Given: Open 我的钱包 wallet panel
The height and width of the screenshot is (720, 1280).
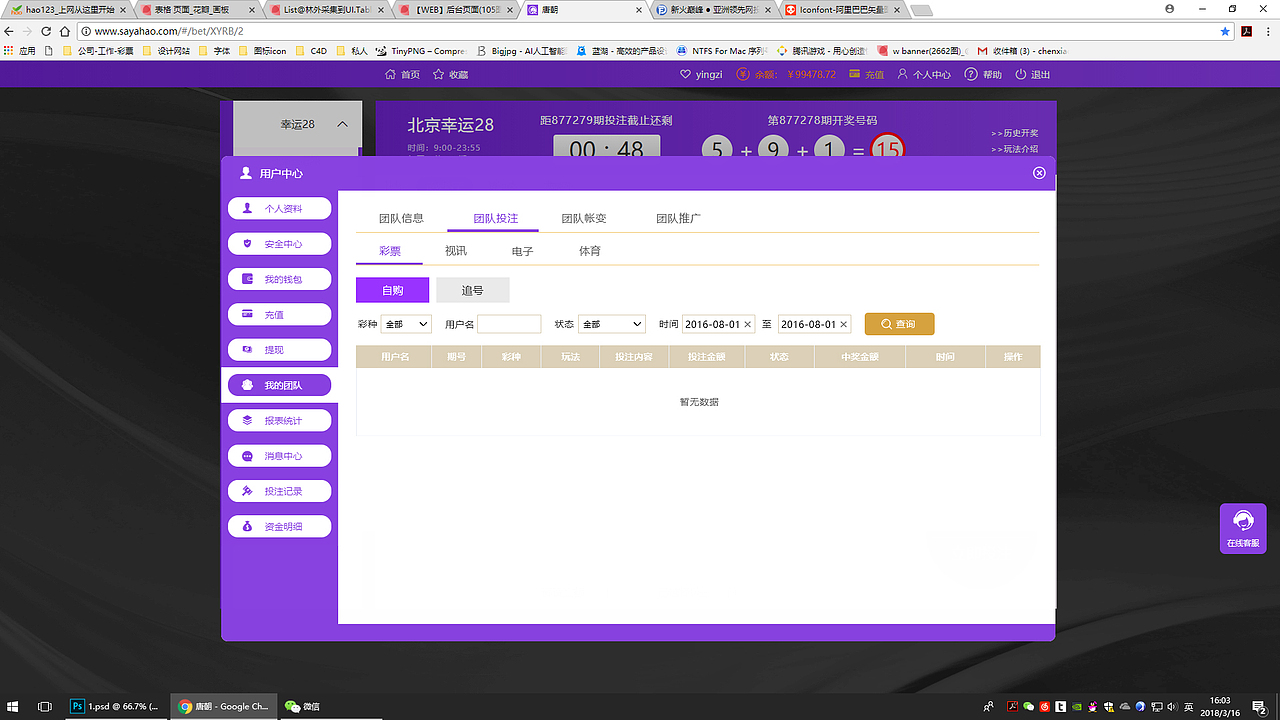Looking at the screenshot, I should (279, 278).
